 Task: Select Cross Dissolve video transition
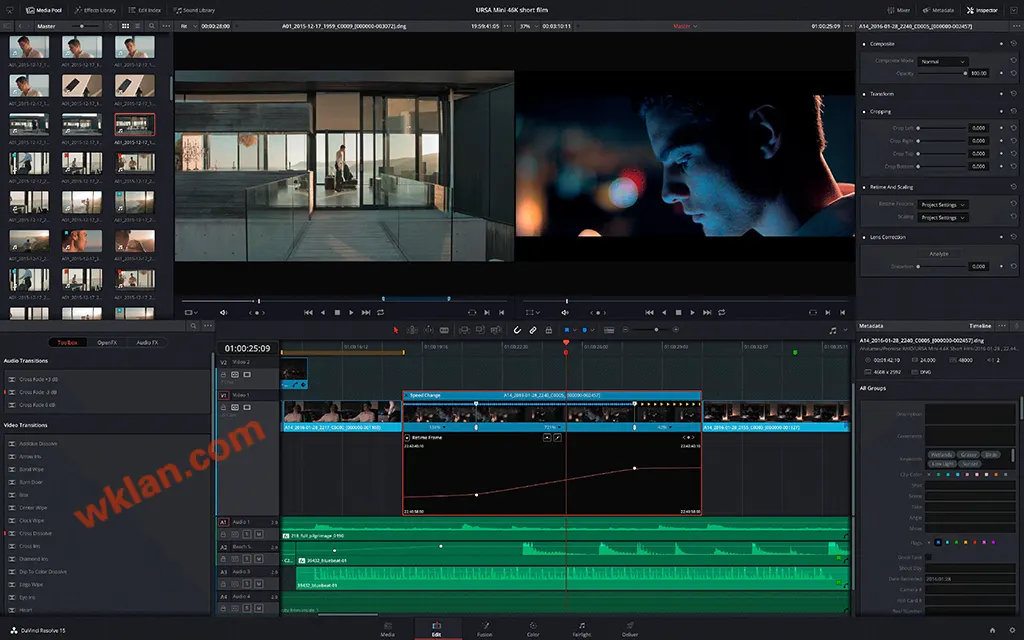pos(35,534)
